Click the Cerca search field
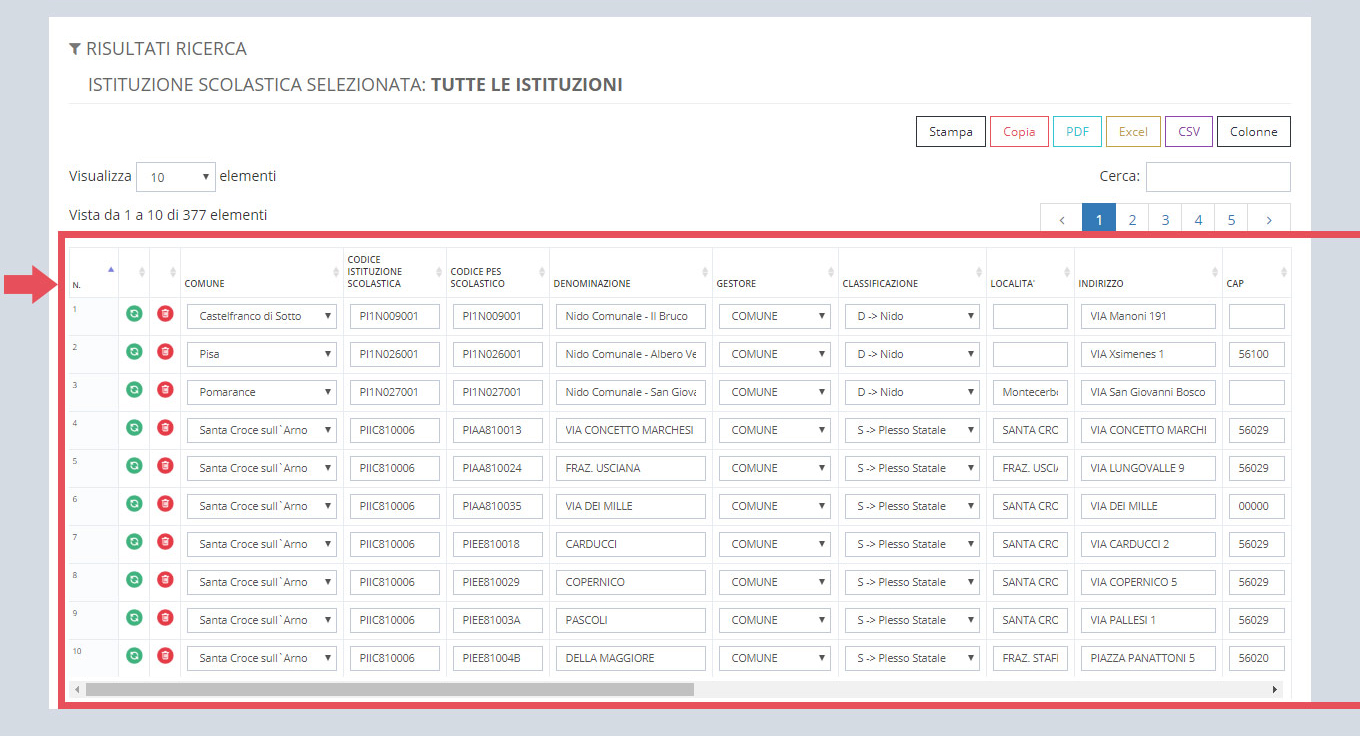This screenshot has width=1360, height=736. 1218,177
